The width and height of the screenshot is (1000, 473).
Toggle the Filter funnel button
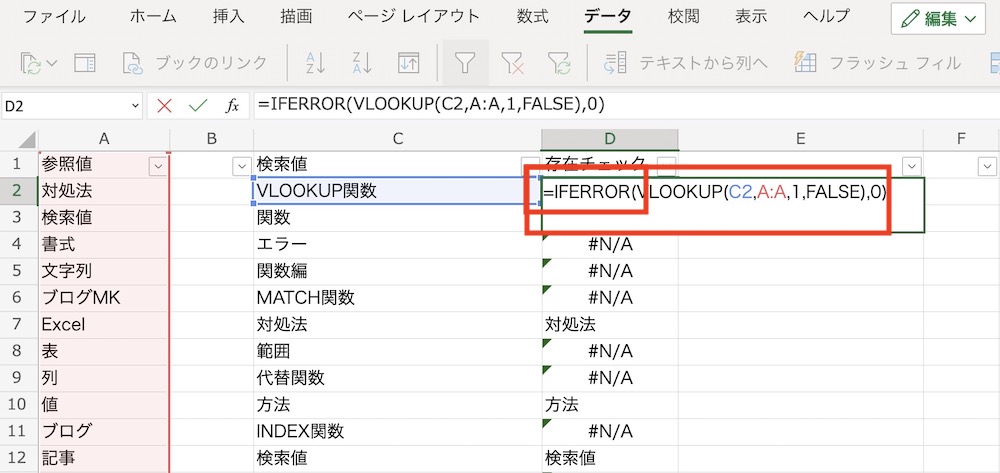pos(466,62)
